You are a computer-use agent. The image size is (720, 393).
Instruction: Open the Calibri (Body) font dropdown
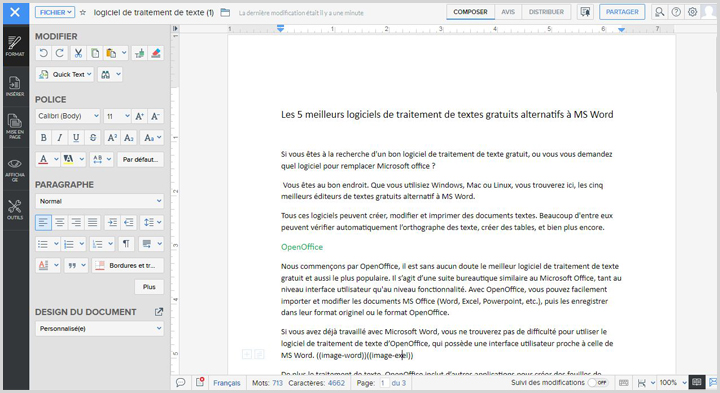point(68,116)
